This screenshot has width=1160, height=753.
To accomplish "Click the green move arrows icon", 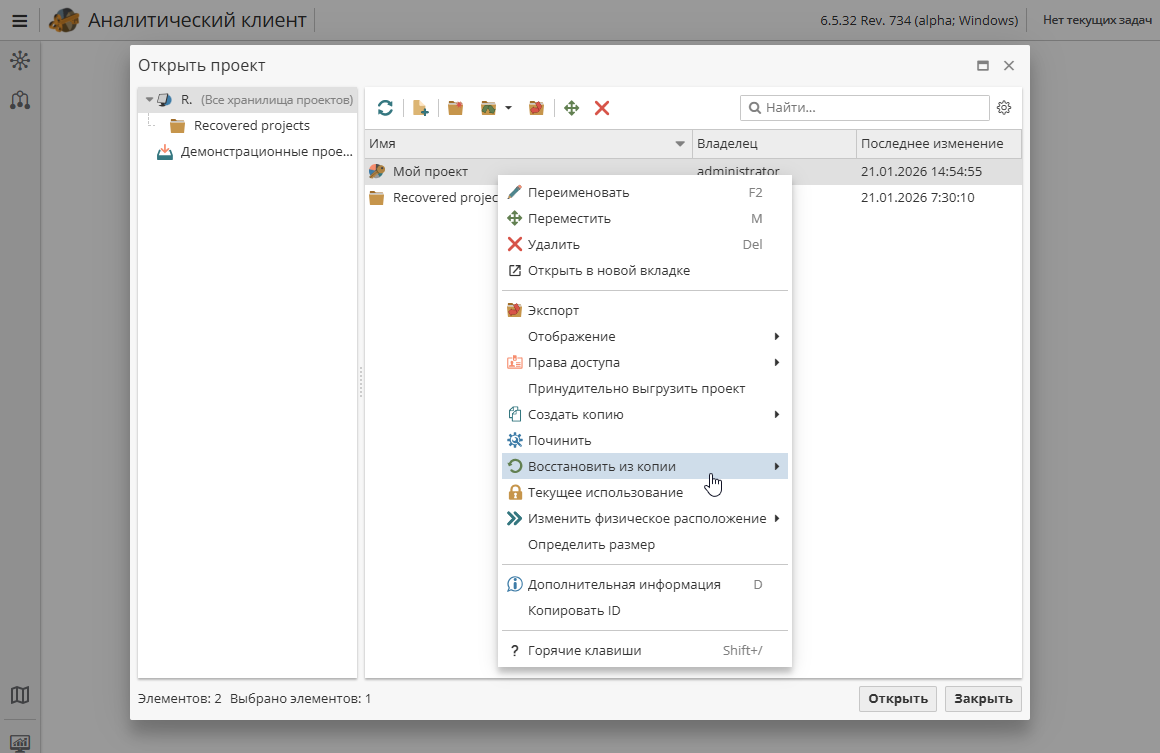I will (571, 107).
